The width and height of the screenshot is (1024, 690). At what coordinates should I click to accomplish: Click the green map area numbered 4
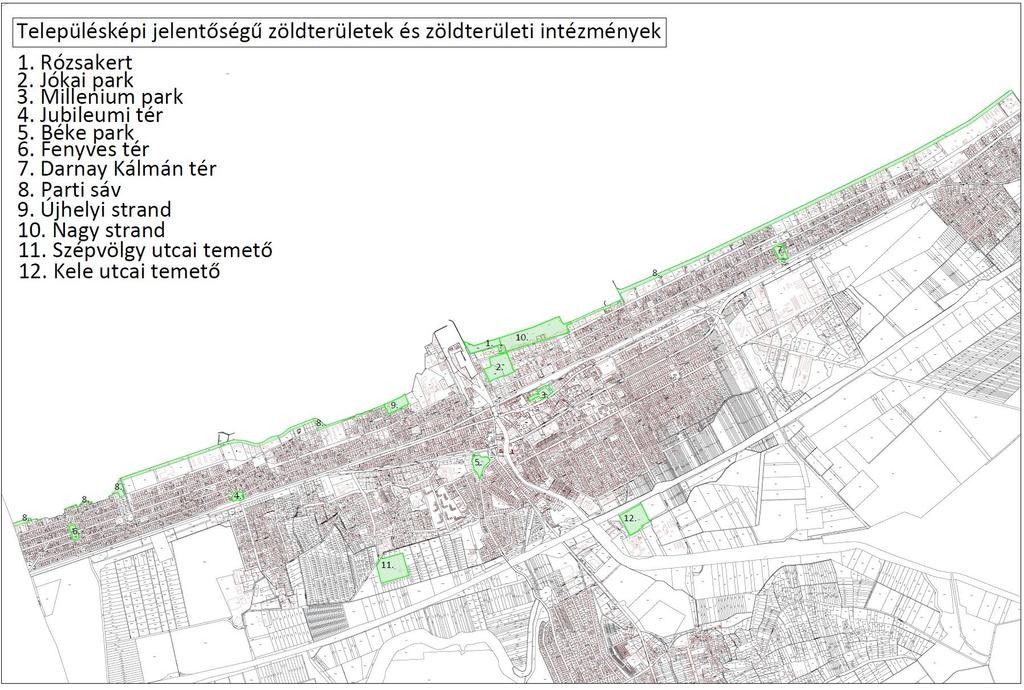[238, 495]
